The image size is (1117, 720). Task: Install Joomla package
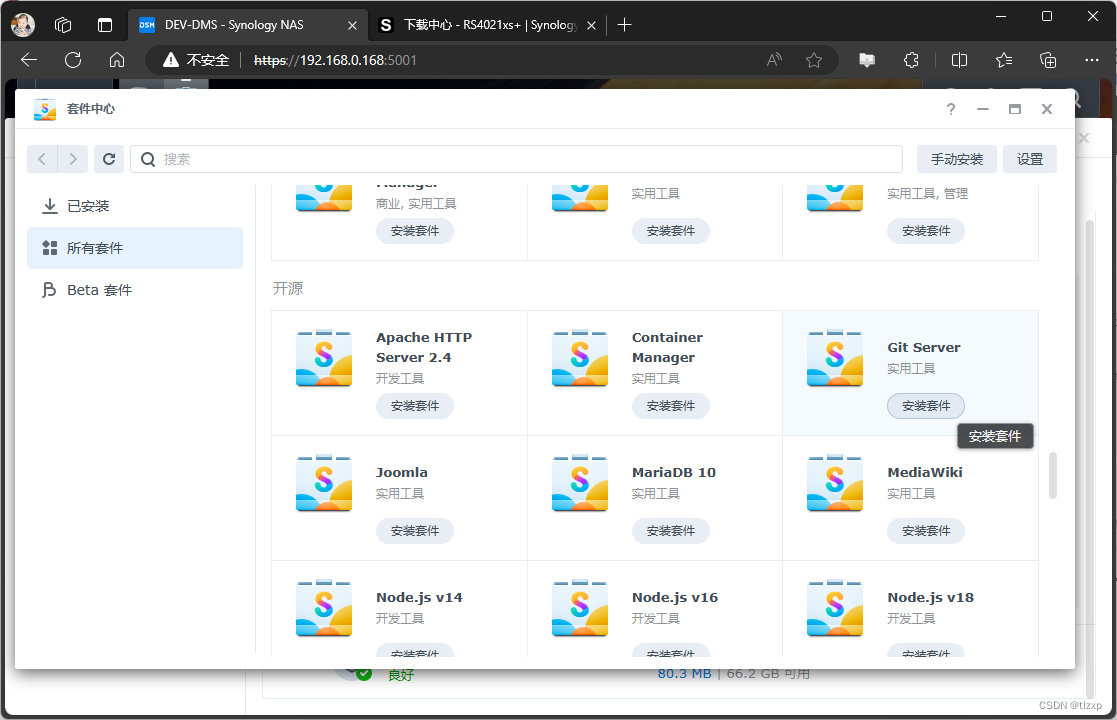click(415, 531)
